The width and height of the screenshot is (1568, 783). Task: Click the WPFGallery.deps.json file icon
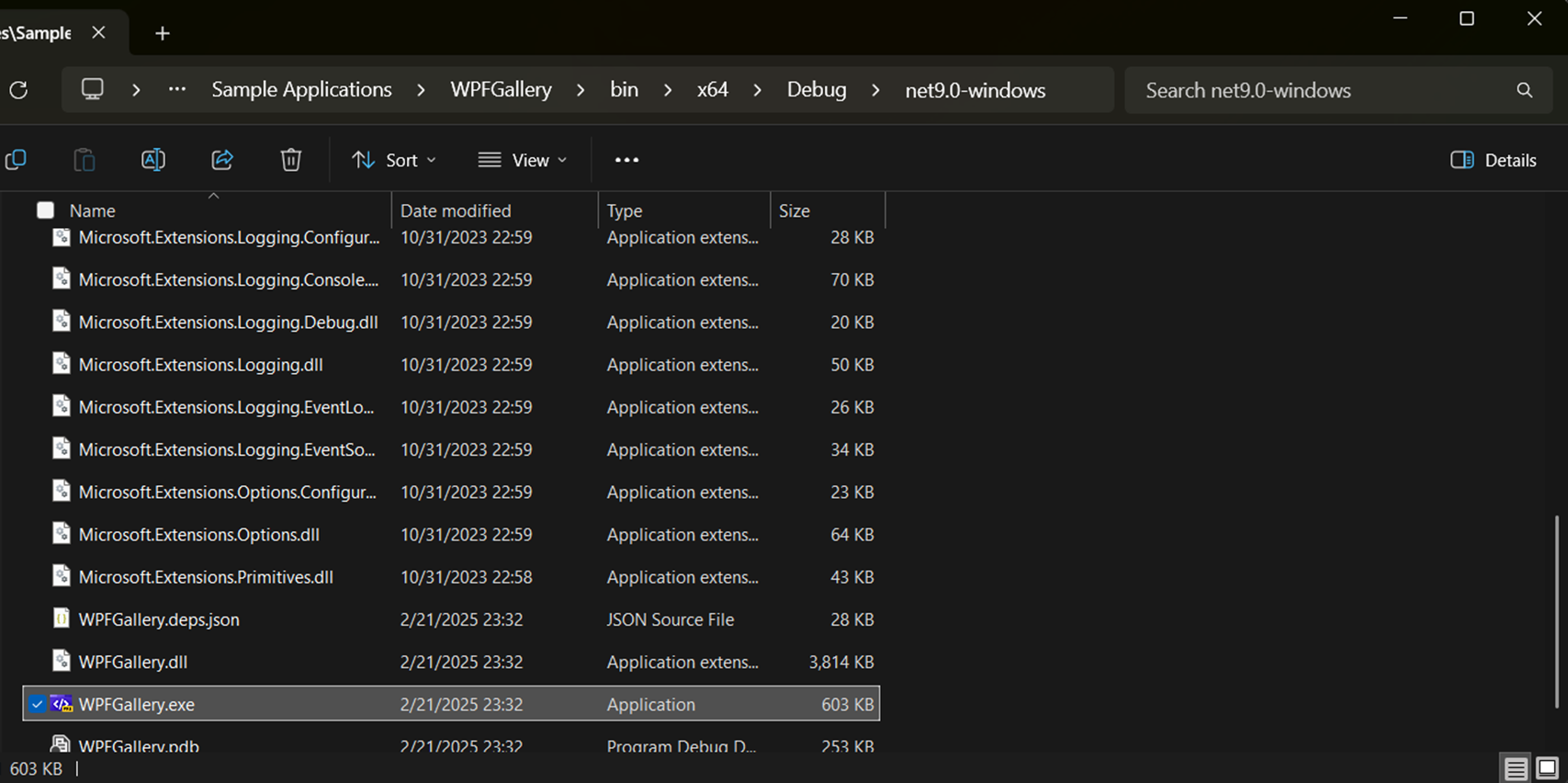click(x=62, y=618)
